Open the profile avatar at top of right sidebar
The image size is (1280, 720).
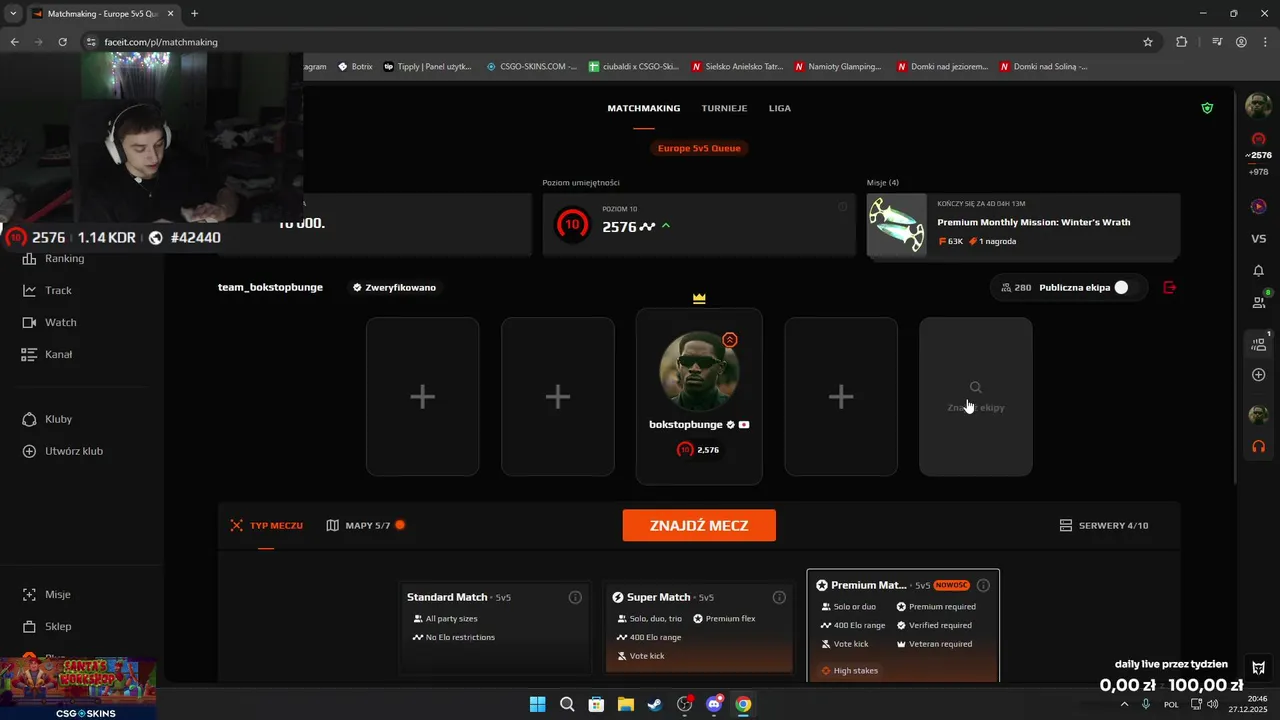[x=1258, y=105]
